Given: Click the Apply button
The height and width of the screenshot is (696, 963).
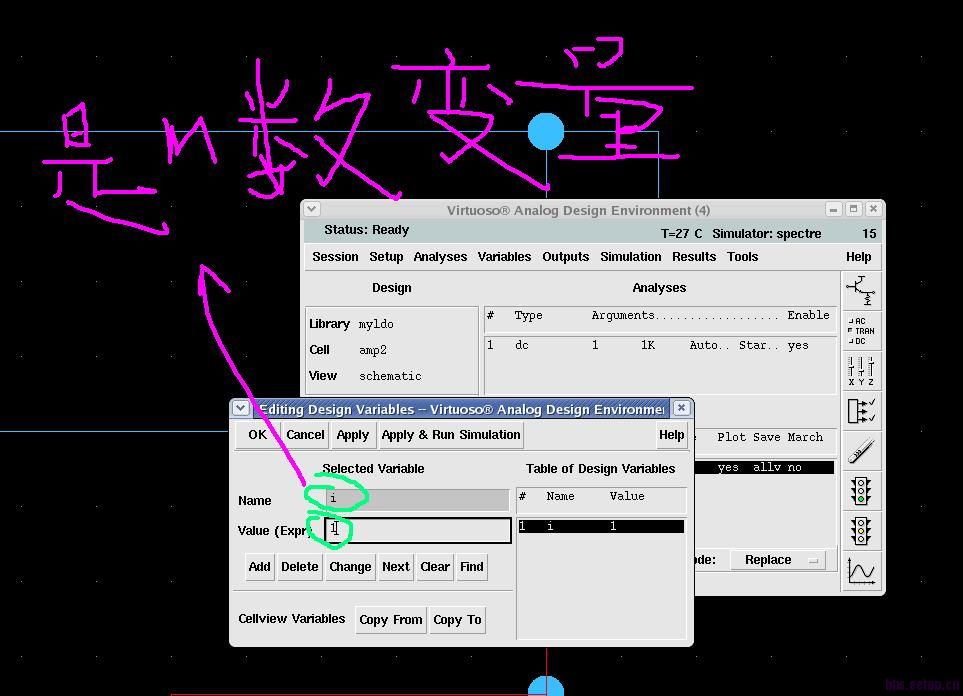Looking at the screenshot, I should click(353, 435).
